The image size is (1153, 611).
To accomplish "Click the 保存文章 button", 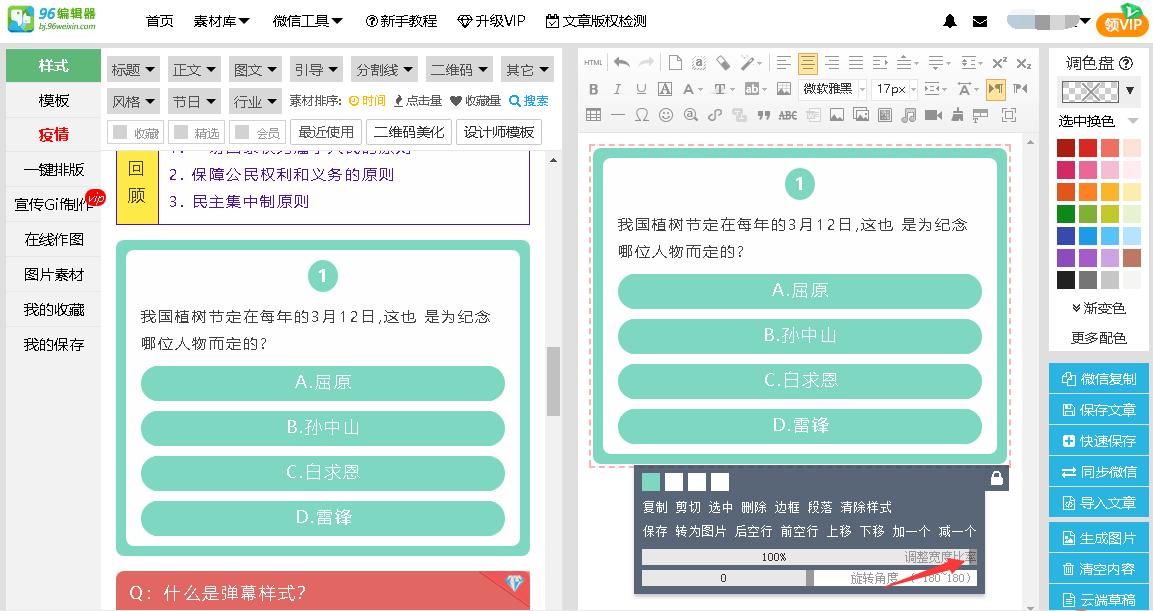I will 1097,410.
